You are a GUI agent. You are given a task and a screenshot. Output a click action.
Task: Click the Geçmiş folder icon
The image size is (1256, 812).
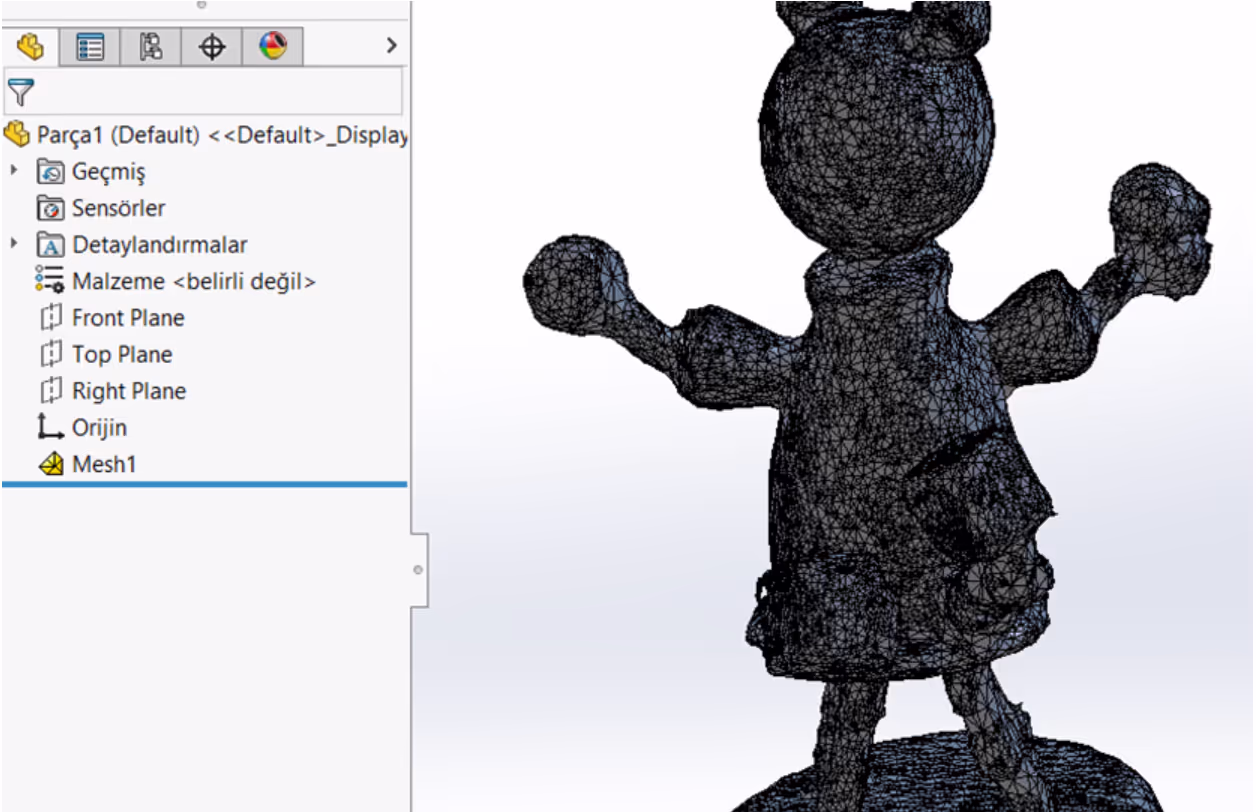[x=50, y=172]
